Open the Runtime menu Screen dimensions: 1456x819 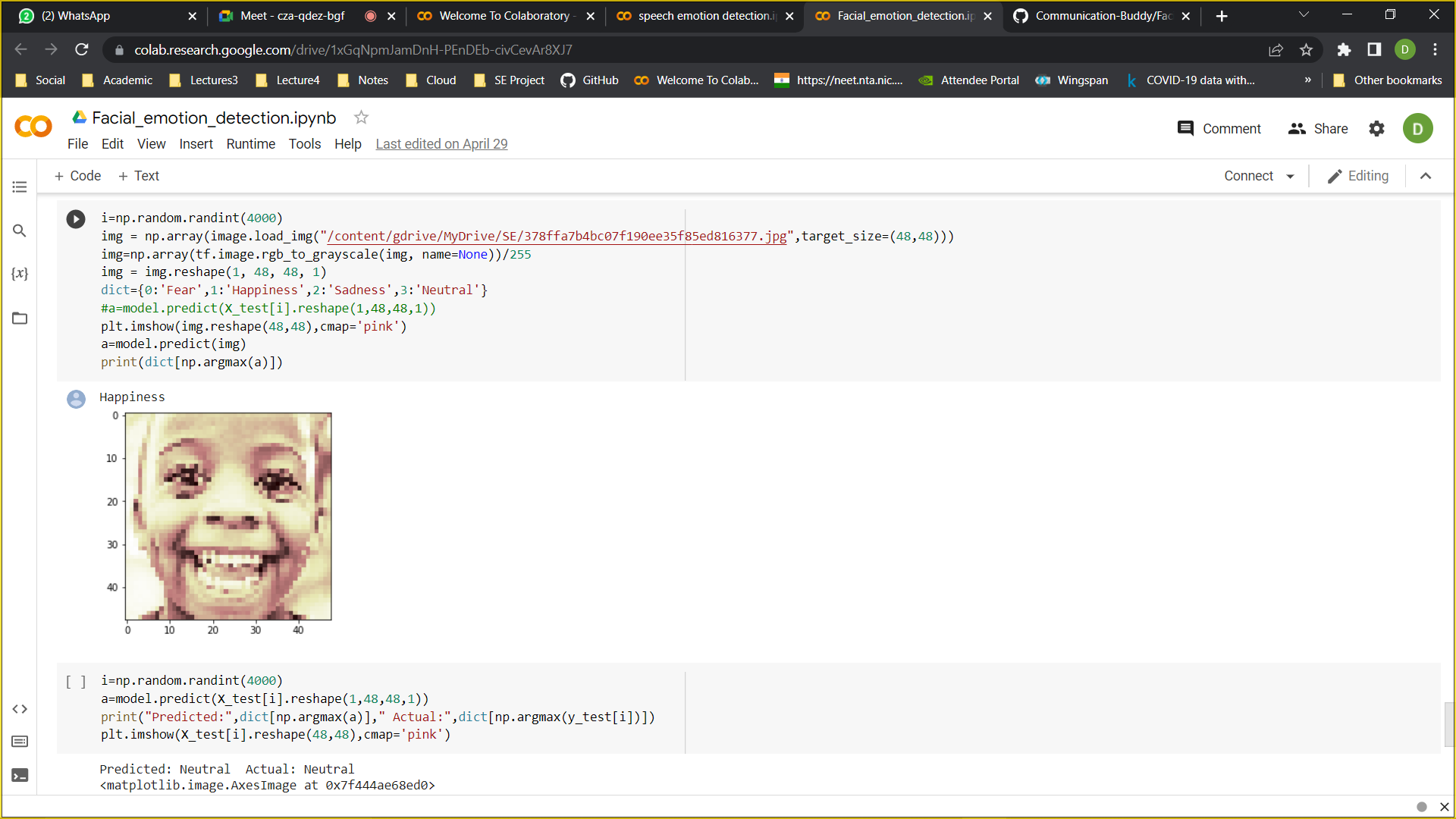(x=250, y=144)
